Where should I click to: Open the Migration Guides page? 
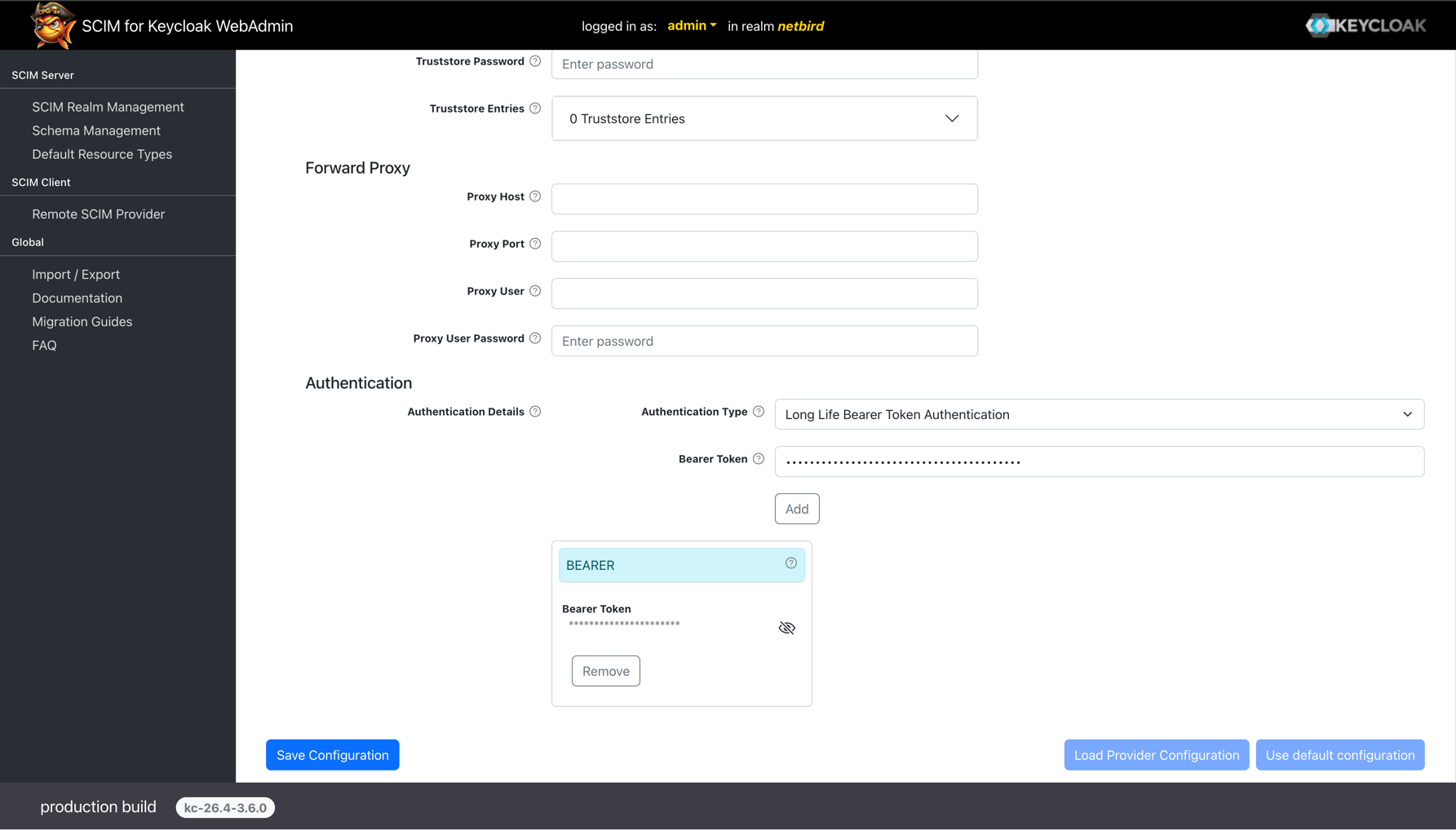point(82,321)
